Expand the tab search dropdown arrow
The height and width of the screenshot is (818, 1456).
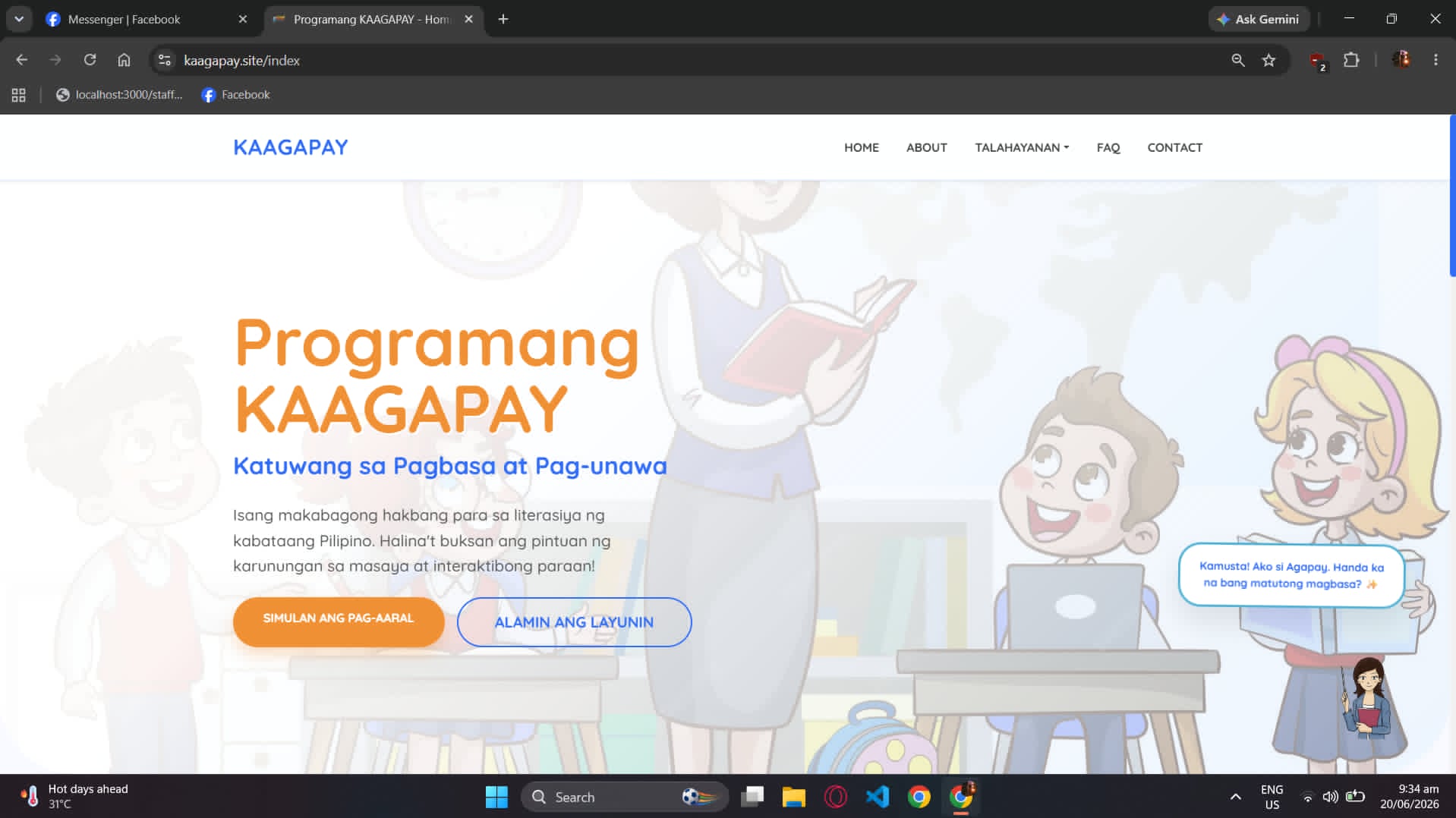[19, 19]
